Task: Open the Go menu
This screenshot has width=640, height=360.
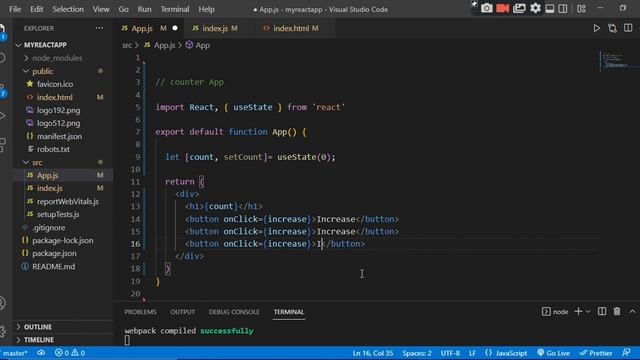Action: pyautogui.click(x=123, y=9)
